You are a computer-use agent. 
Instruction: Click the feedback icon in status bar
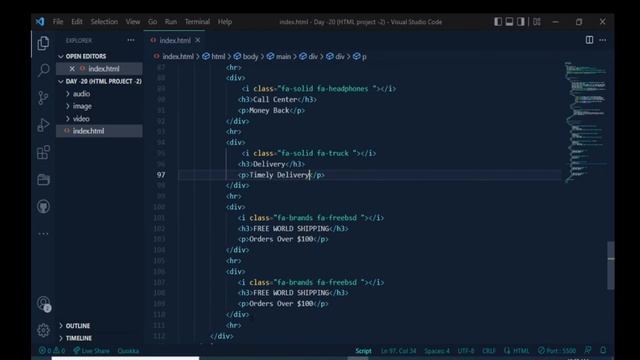pos(588,350)
